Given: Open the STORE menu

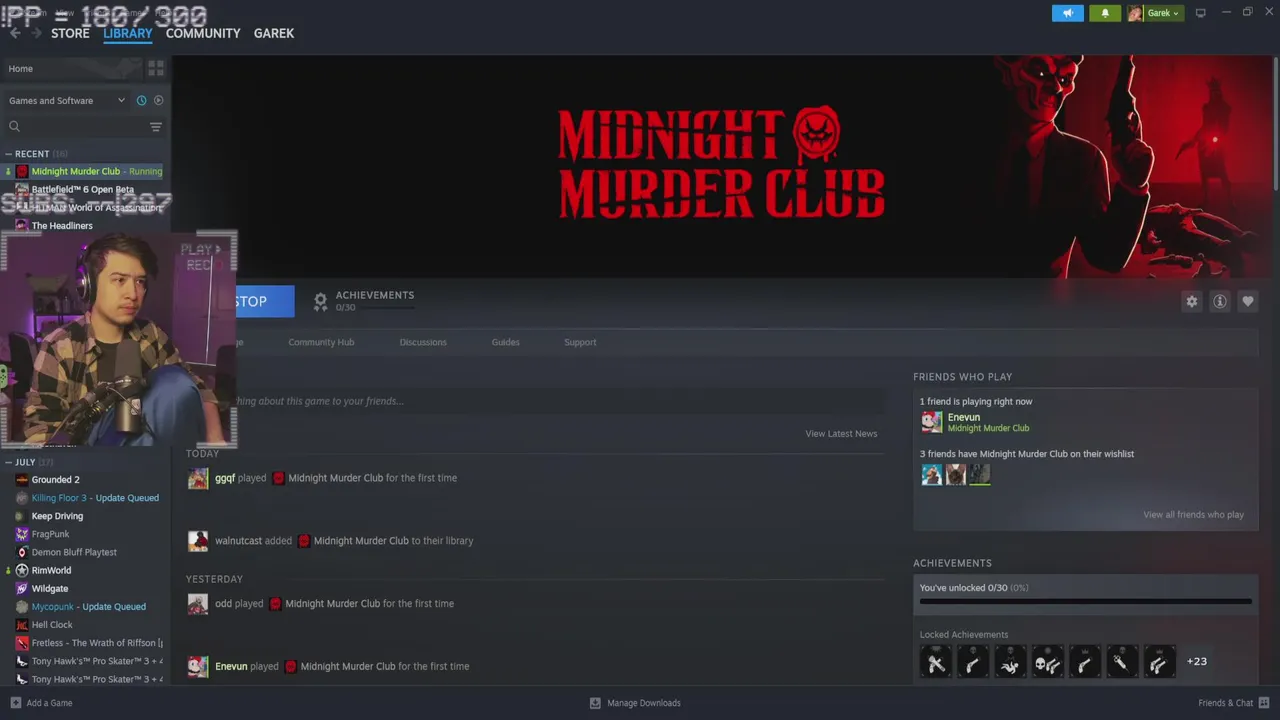Looking at the screenshot, I should [70, 33].
